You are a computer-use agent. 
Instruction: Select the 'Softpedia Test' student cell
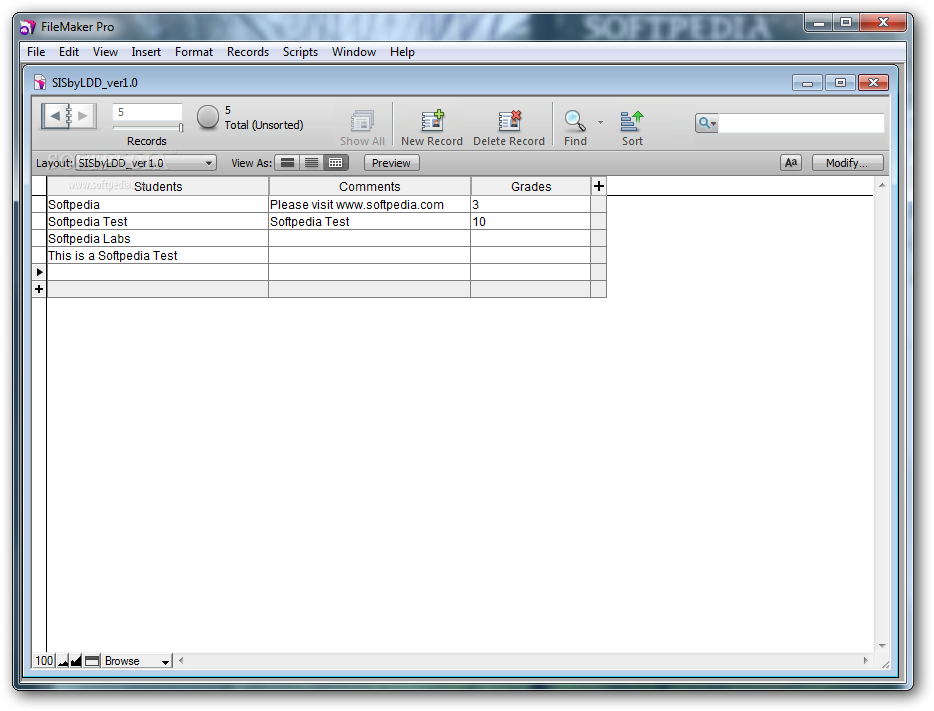click(x=158, y=222)
